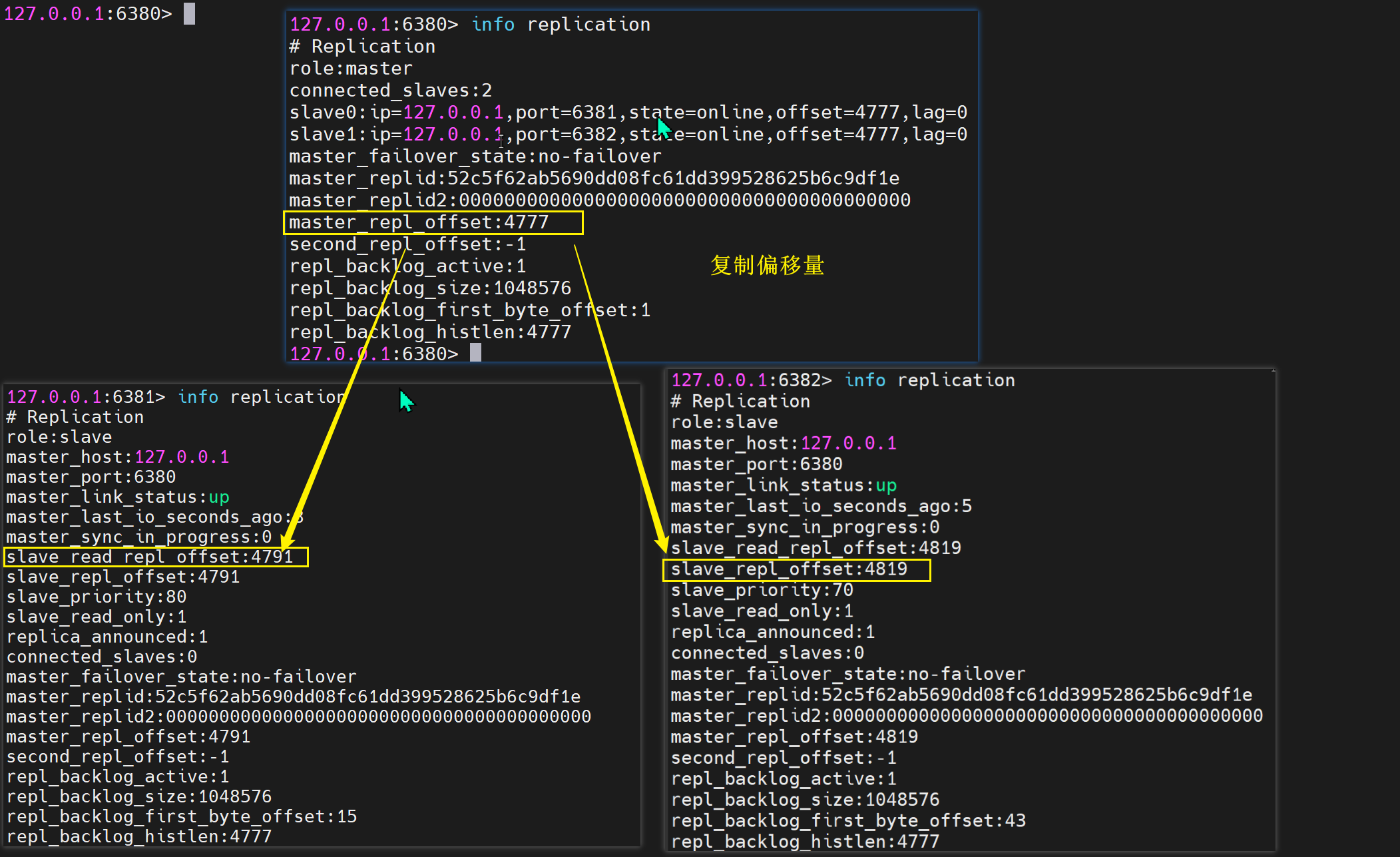Screen dimensions: 1400x857
Task: Click the slave1 line with port=6382
Action: point(628,135)
